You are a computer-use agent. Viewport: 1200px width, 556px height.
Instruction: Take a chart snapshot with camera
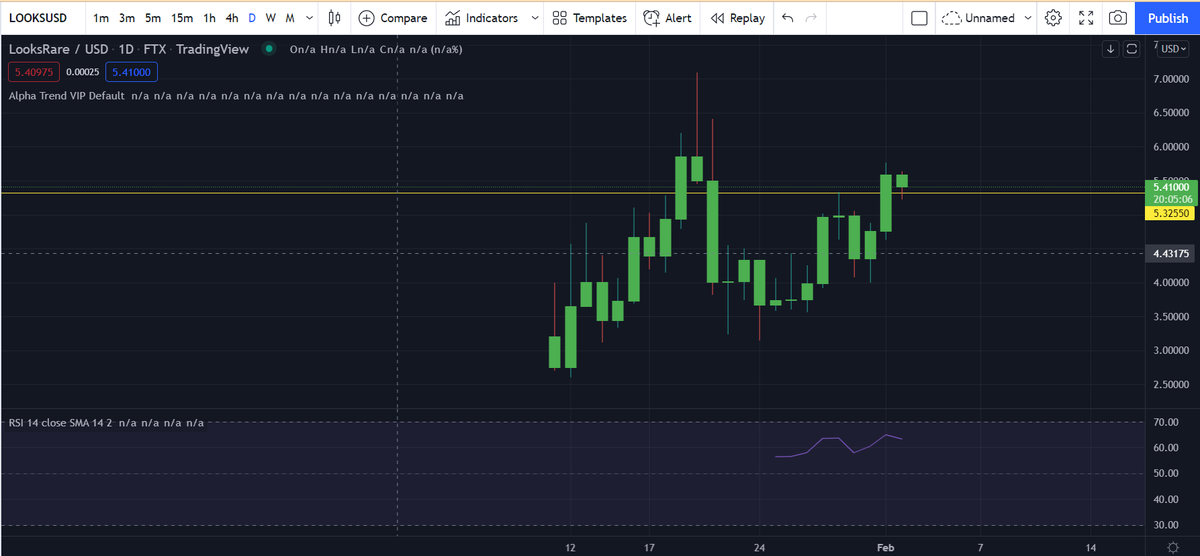1118,18
